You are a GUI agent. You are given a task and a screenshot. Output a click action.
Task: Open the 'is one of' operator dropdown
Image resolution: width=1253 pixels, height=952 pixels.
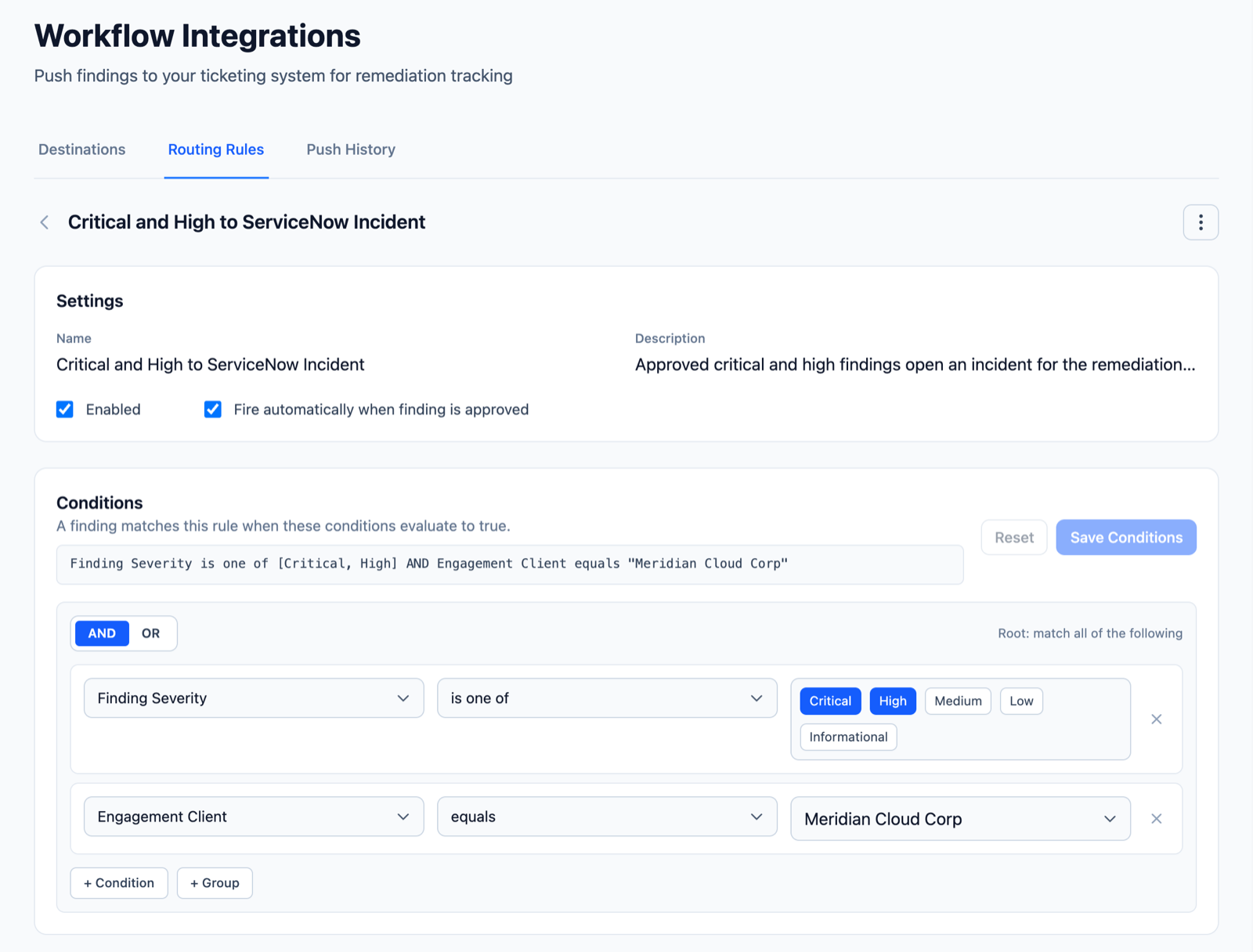coord(607,698)
